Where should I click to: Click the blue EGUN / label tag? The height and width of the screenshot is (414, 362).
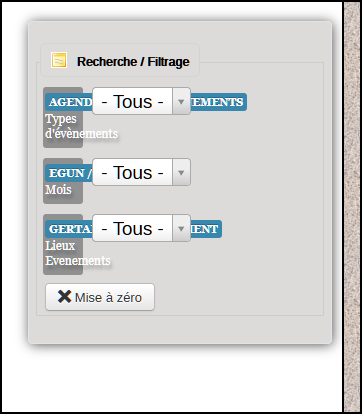[x=69, y=173]
